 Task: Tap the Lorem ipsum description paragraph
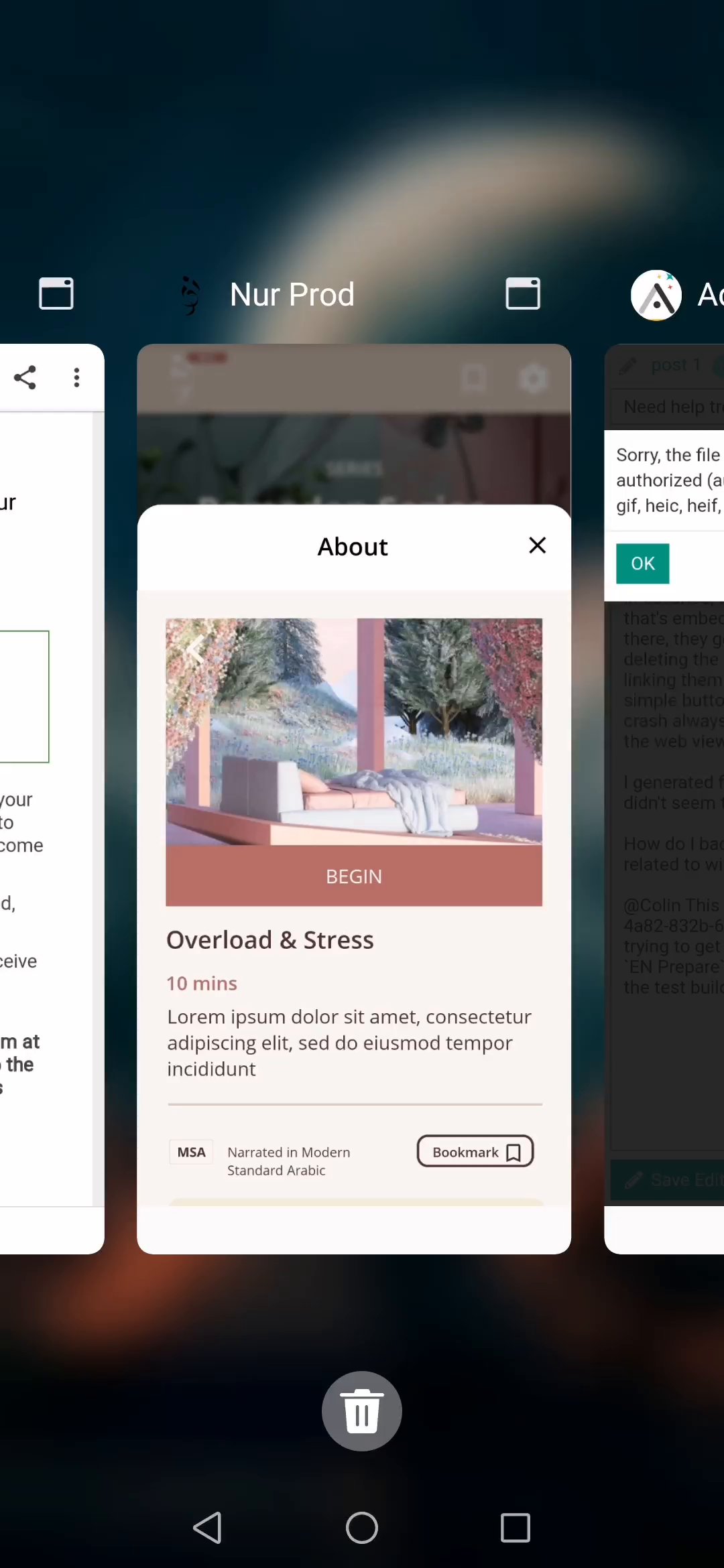click(349, 1043)
